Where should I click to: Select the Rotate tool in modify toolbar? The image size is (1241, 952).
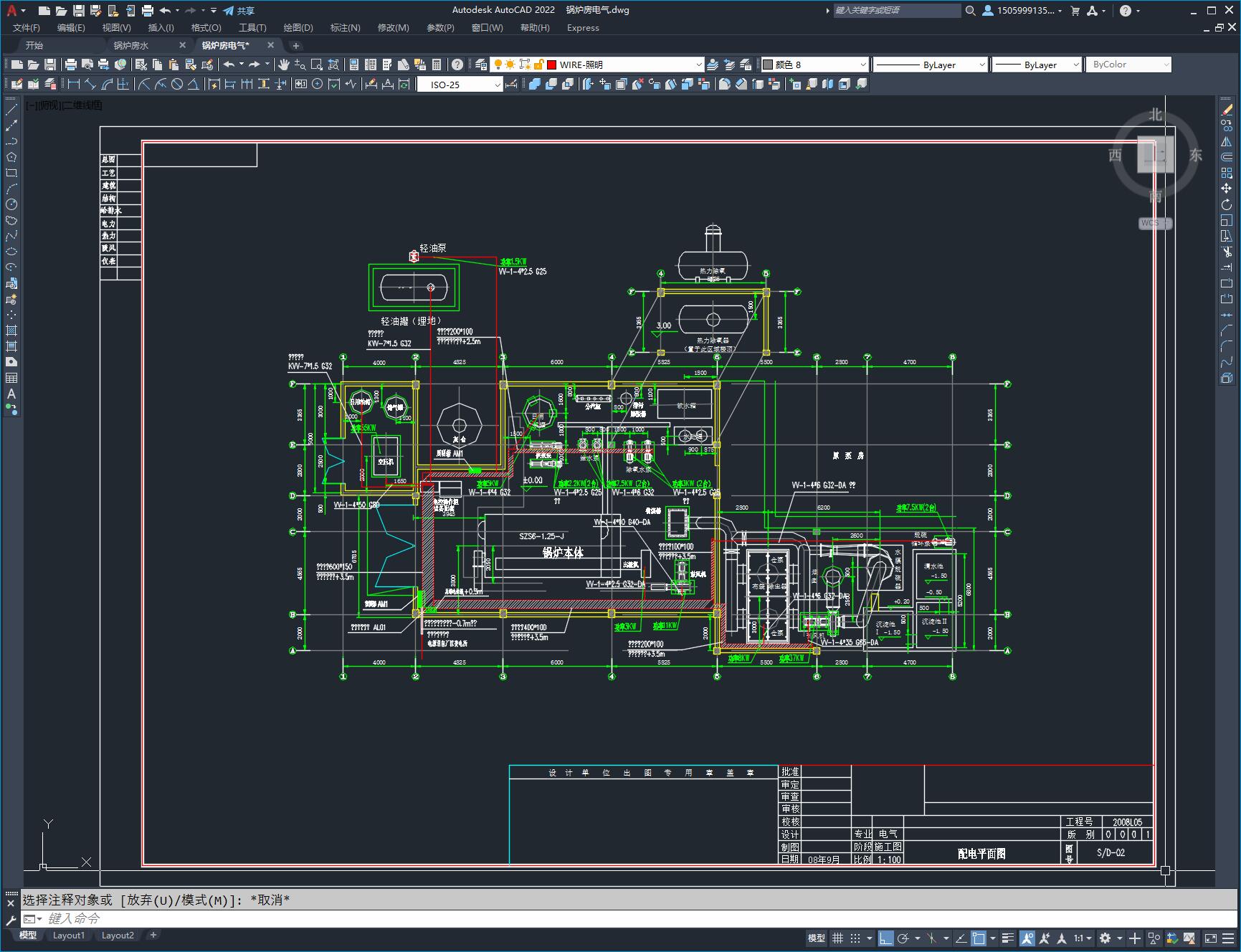click(x=1227, y=204)
